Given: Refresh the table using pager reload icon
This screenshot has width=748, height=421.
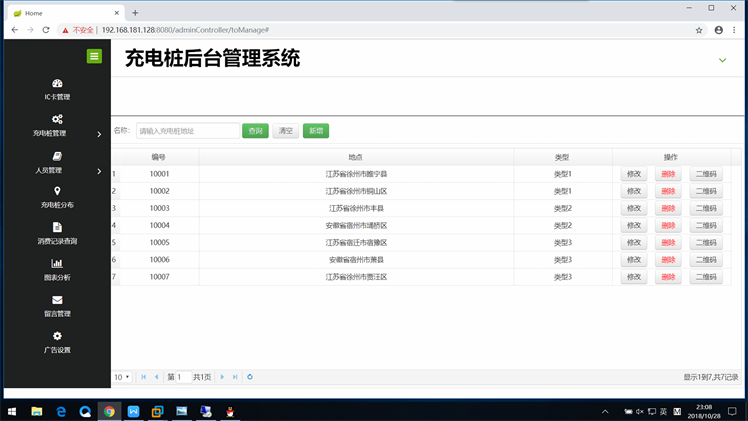Looking at the screenshot, I should click(250, 377).
